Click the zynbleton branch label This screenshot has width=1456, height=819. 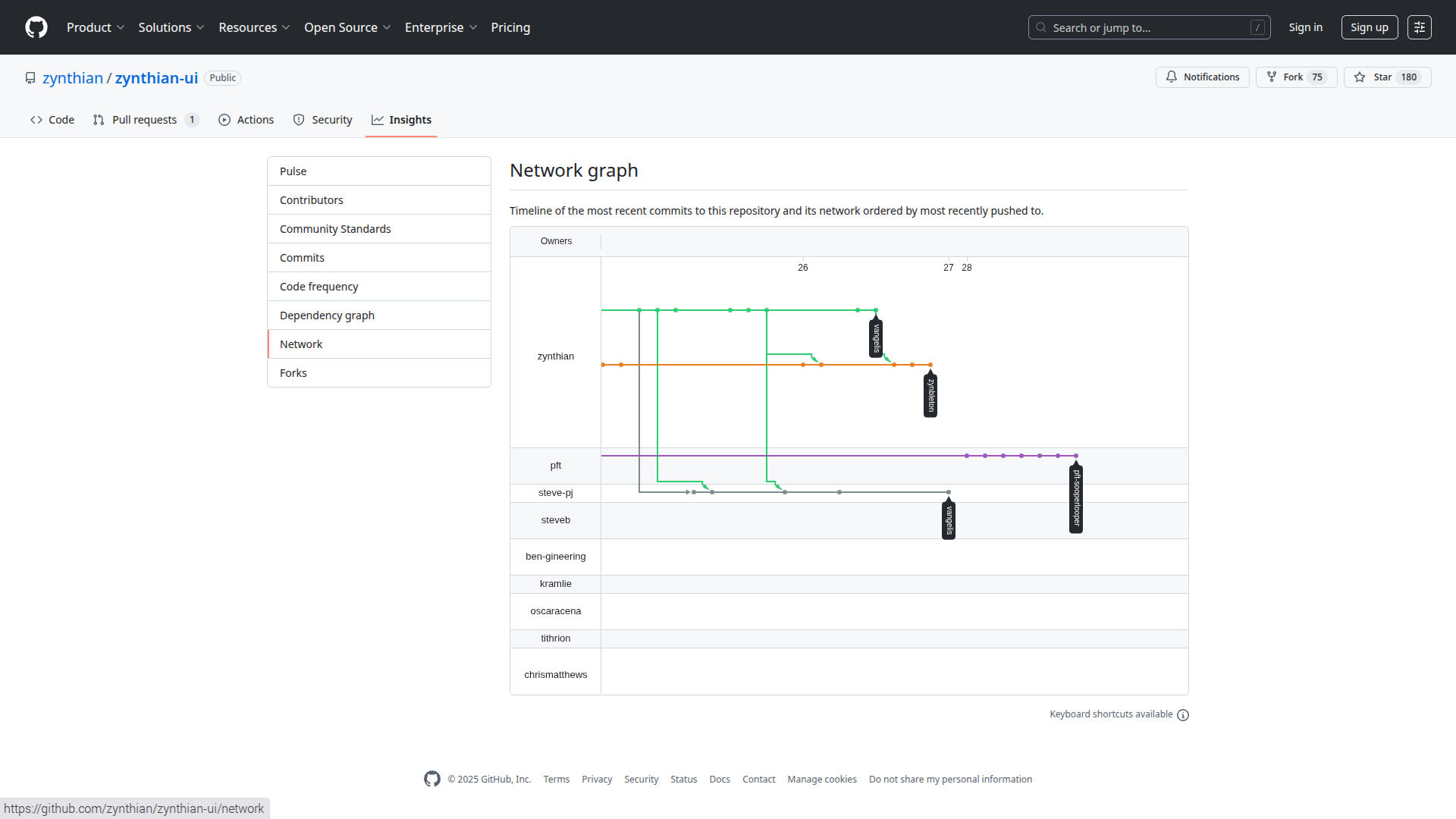click(x=930, y=395)
